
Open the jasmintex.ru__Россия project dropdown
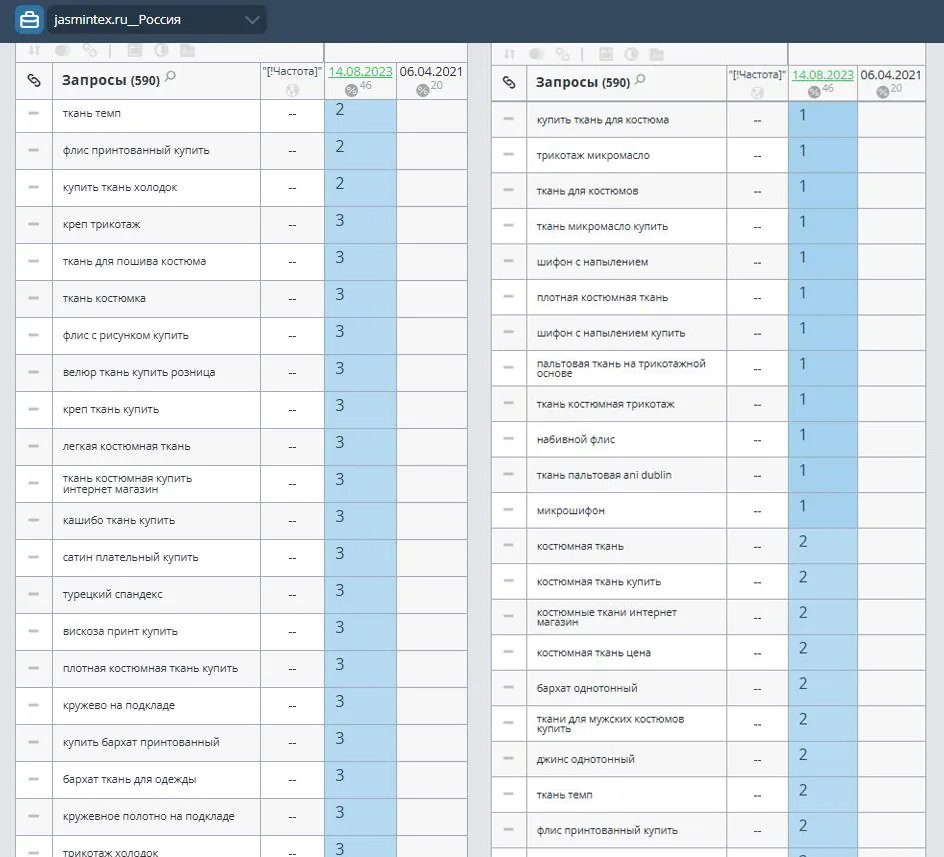(157, 19)
